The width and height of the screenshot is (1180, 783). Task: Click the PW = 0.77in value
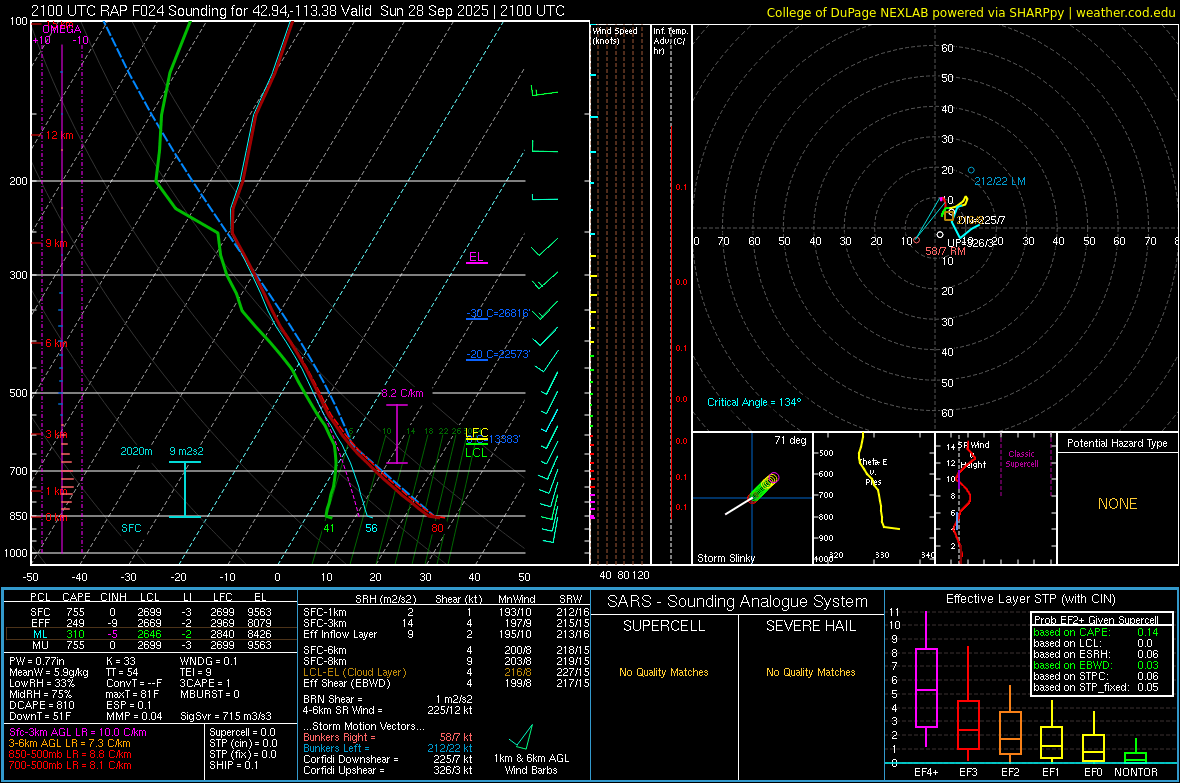click(38, 661)
